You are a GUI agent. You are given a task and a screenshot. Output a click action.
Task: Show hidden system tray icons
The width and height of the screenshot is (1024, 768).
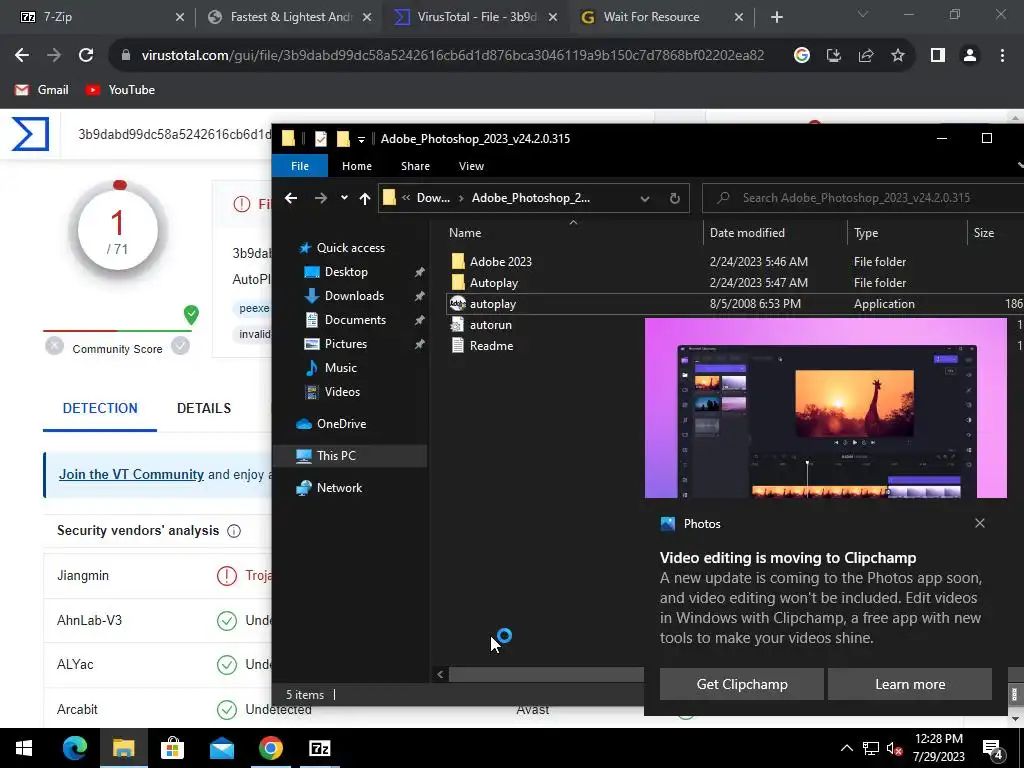pyautogui.click(x=846, y=748)
